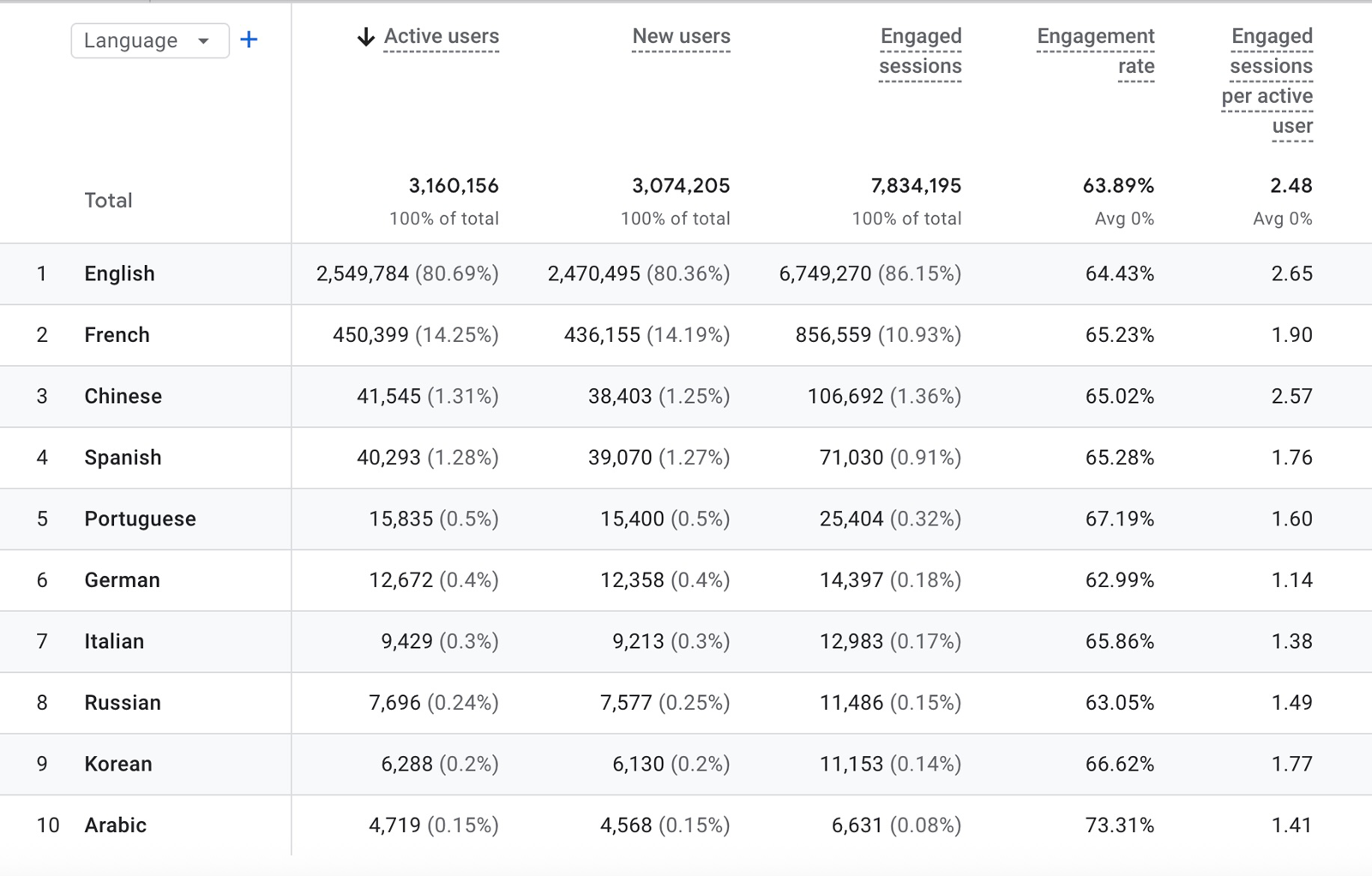Click Portuguese engagement rate 67.19%
This screenshot has width=1372, height=876.
click(1120, 519)
